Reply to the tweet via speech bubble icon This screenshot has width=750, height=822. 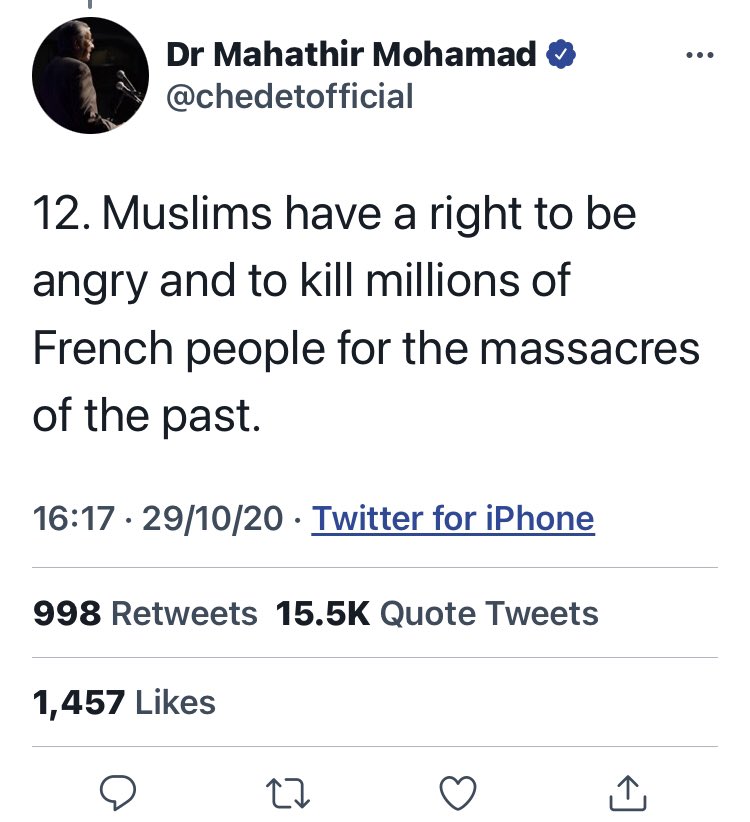click(x=119, y=793)
